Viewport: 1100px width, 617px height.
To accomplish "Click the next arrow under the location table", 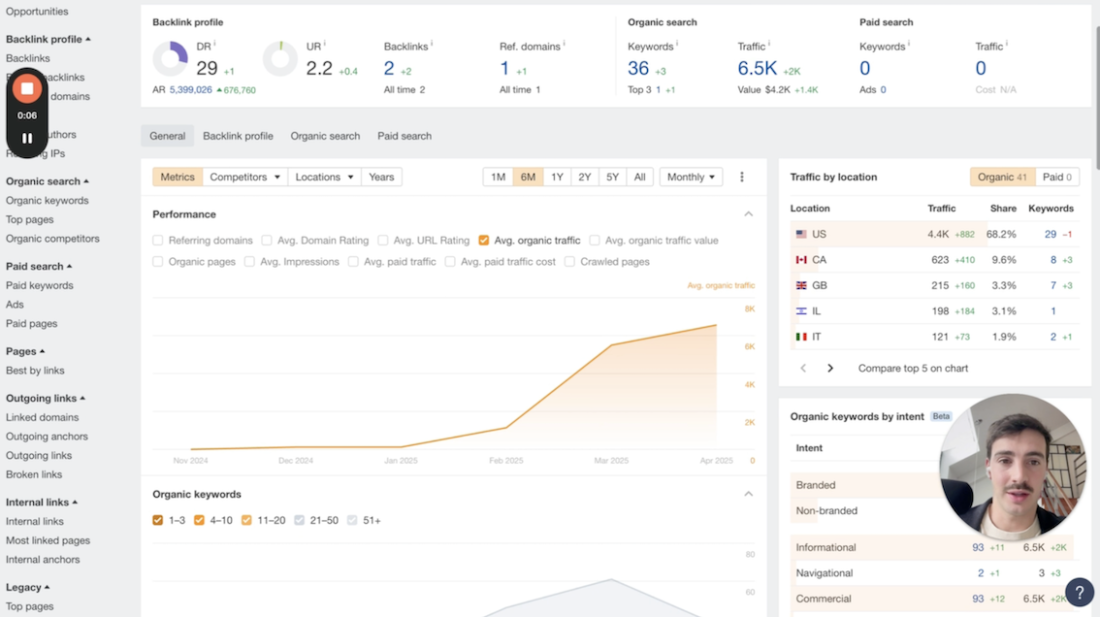I will point(830,368).
